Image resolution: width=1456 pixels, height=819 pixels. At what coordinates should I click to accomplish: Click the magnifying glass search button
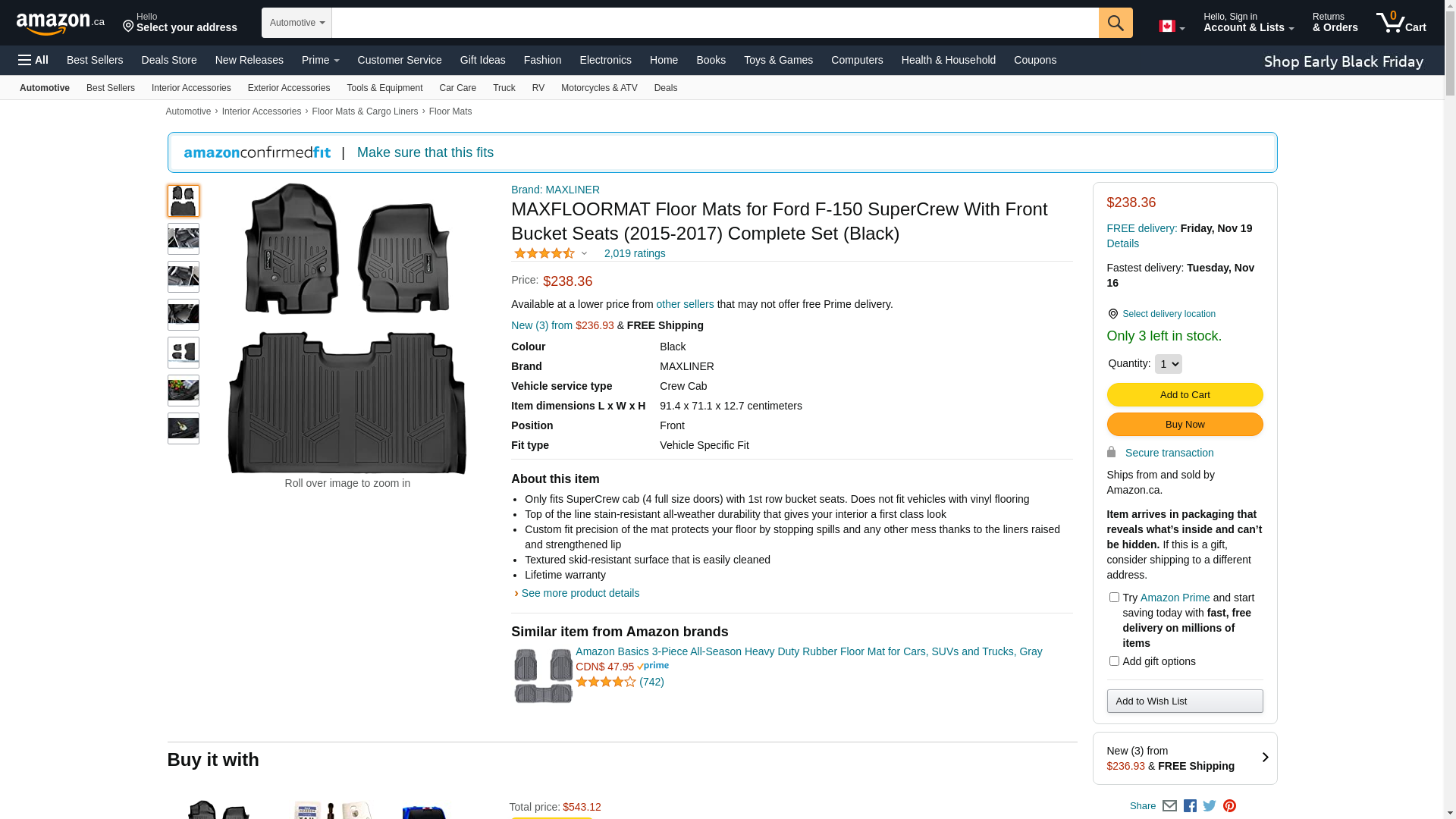click(x=1116, y=23)
